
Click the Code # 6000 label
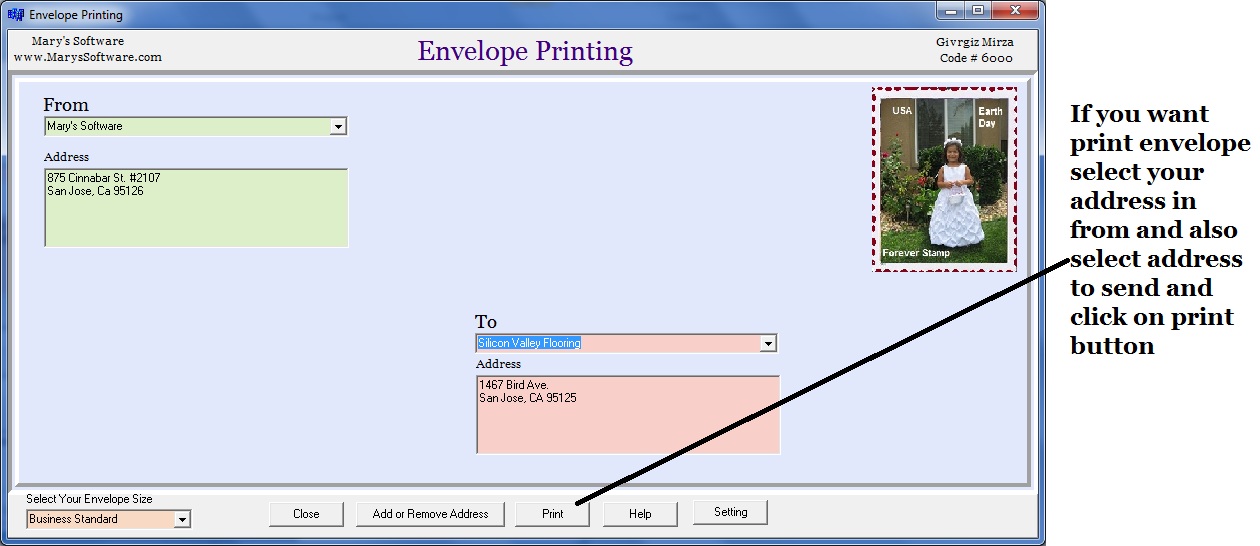(x=976, y=58)
